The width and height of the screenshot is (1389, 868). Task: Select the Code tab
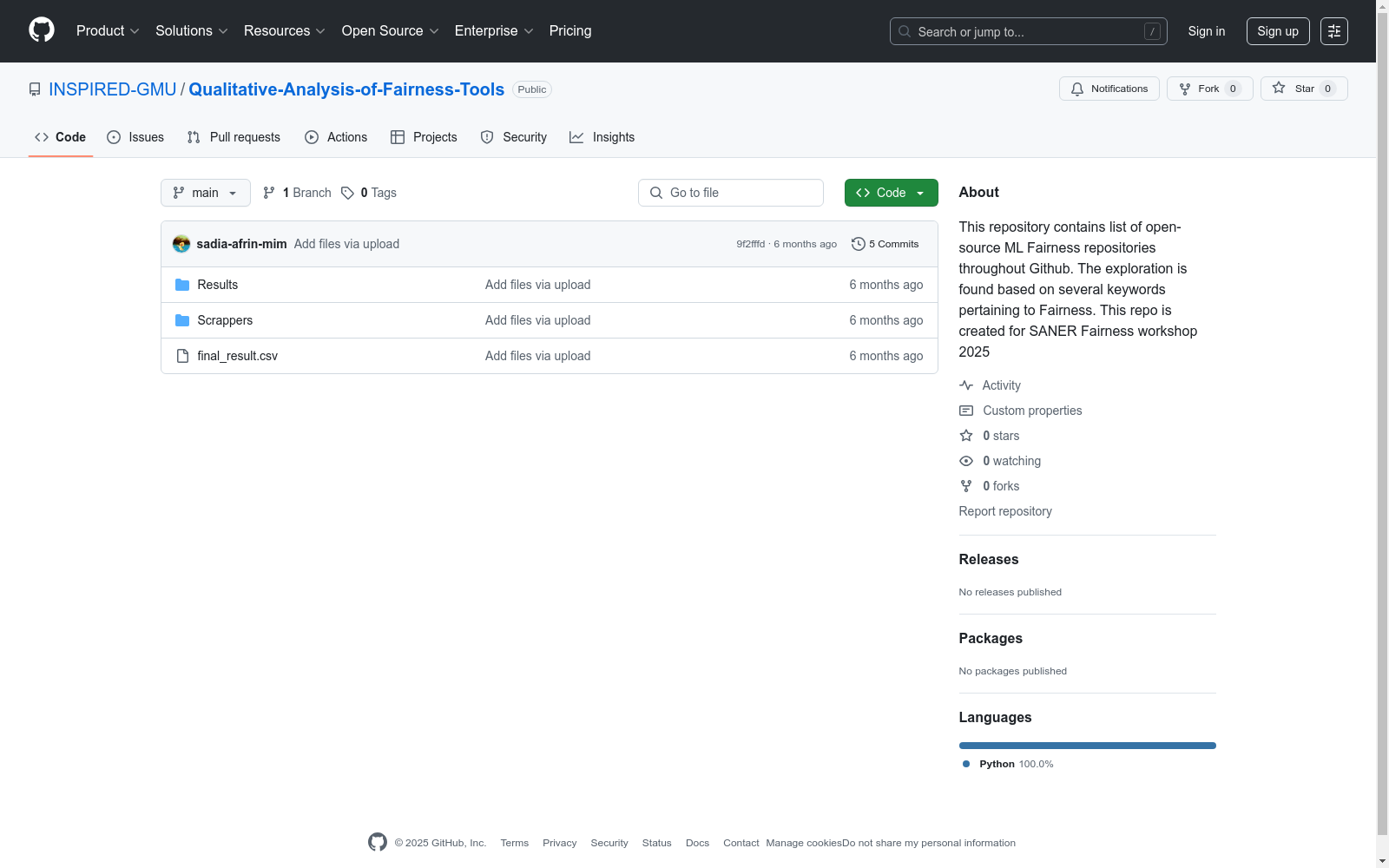(x=61, y=137)
